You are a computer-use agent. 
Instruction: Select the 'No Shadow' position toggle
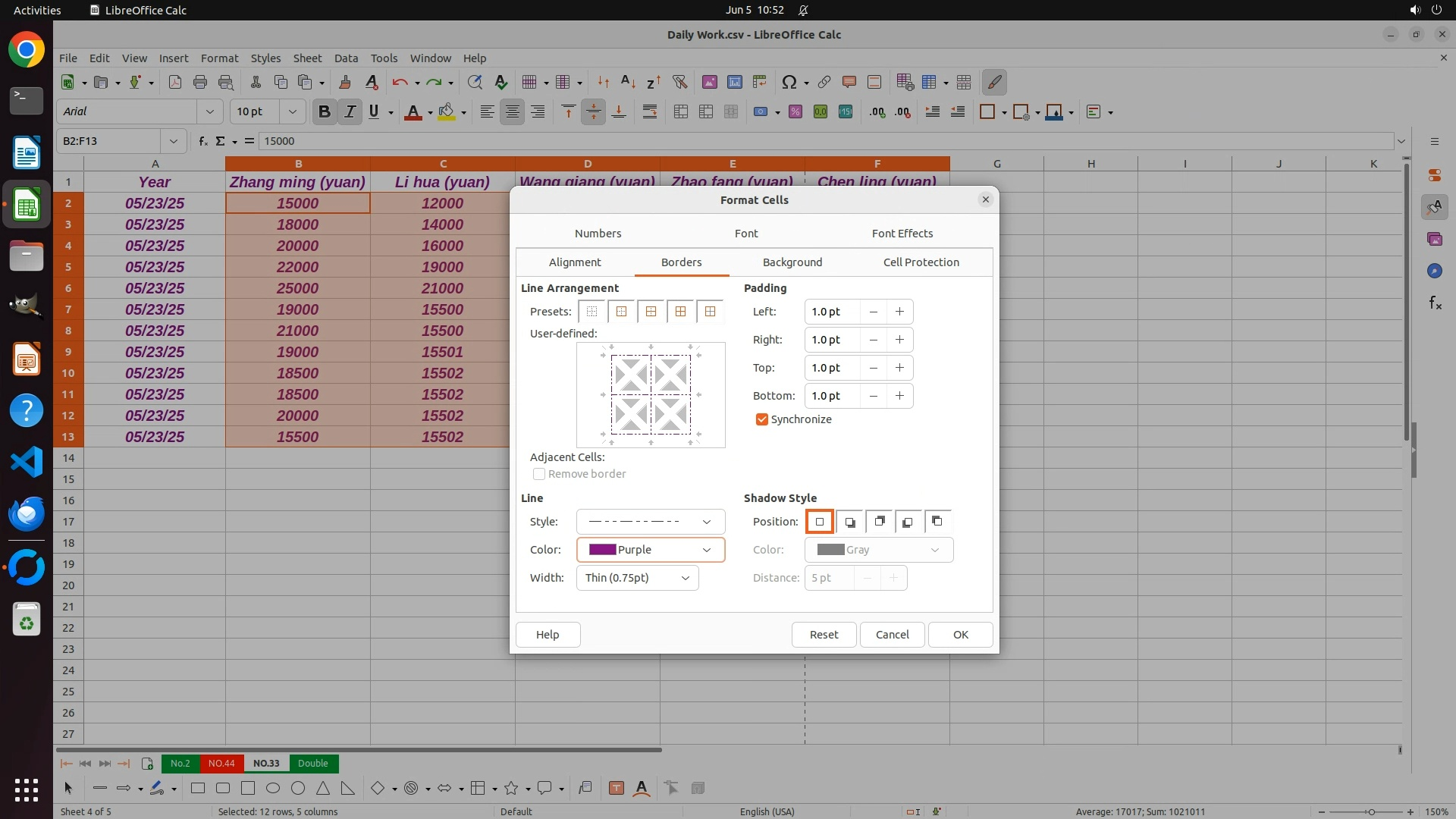pos(819,522)
